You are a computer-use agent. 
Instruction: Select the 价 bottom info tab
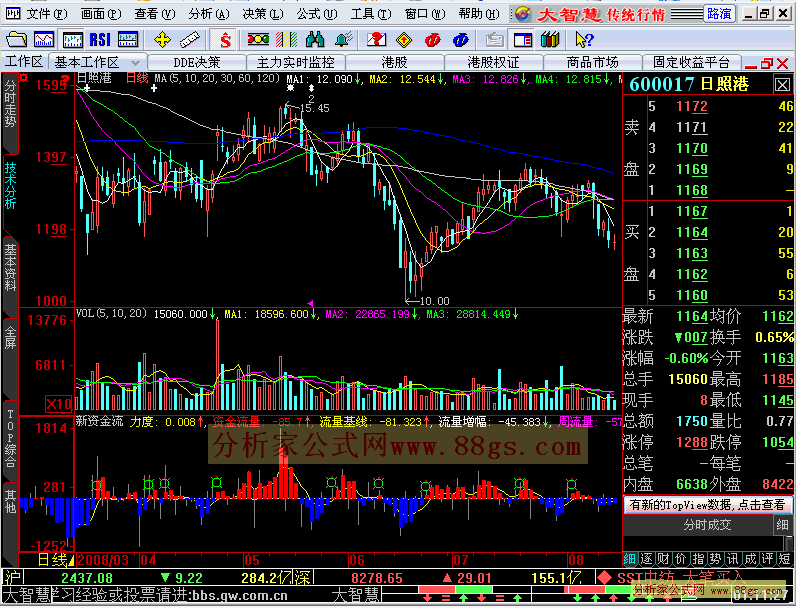[681, 559]
